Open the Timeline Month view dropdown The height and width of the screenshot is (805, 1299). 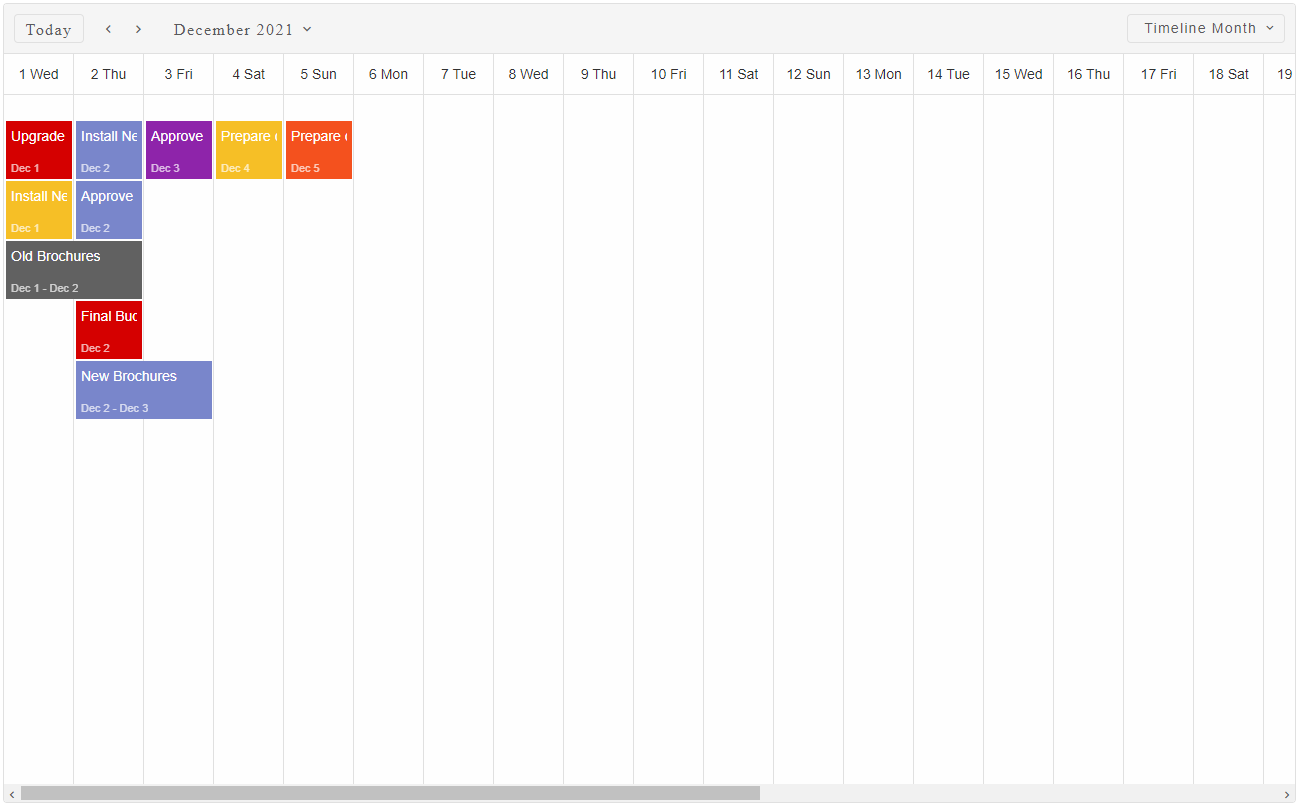pos(1205,28)
